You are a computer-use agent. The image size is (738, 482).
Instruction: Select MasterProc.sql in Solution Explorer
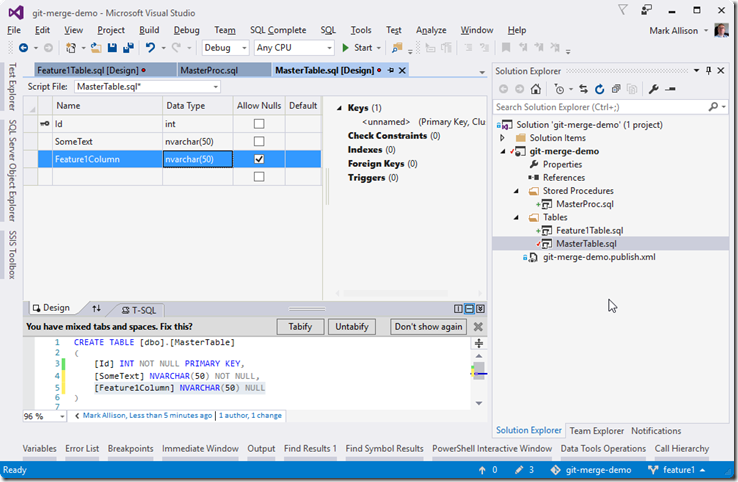(x=584, y=204)
